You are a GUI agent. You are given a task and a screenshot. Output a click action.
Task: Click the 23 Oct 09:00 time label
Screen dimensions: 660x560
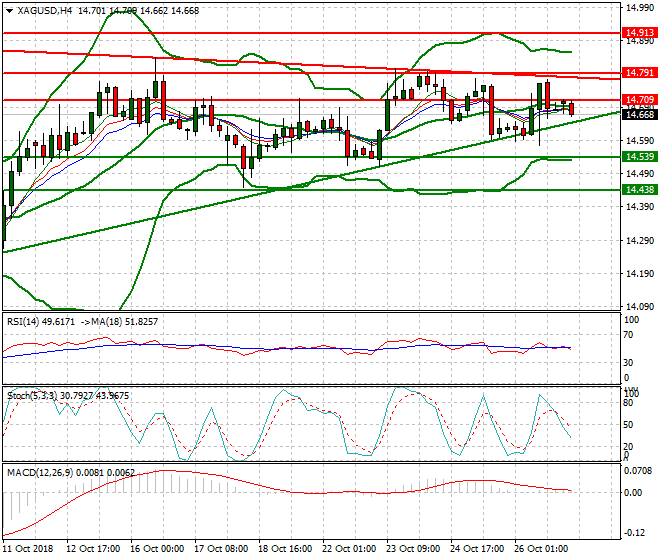[413, 549]
